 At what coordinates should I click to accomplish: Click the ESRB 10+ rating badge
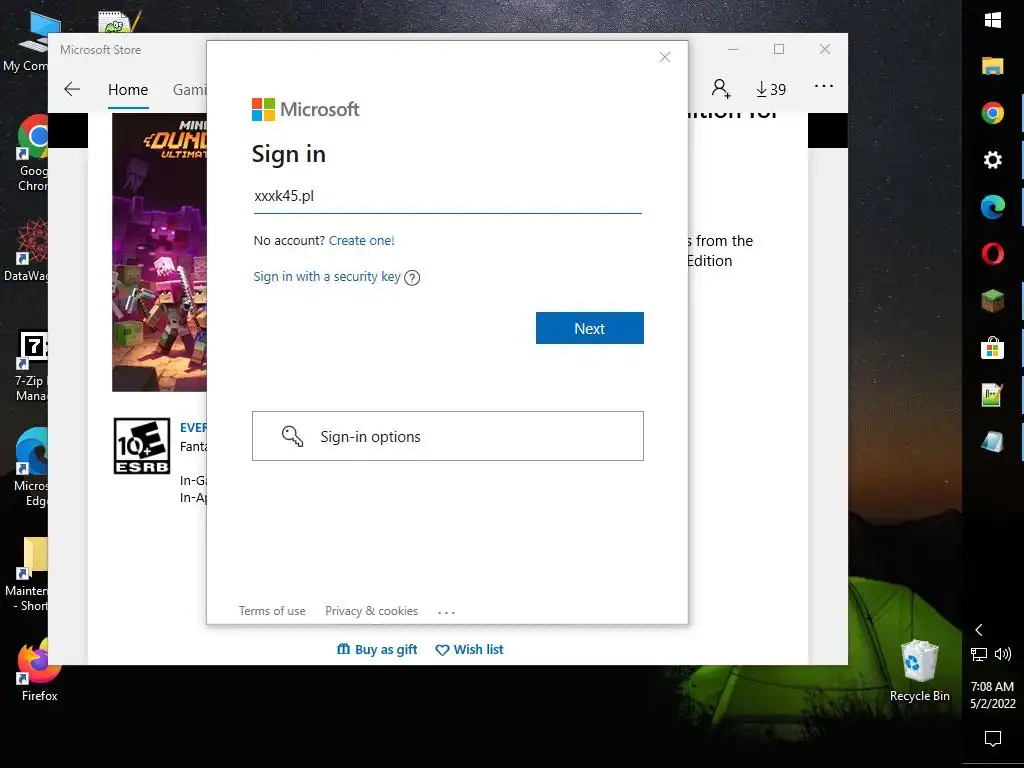(142, 446)
